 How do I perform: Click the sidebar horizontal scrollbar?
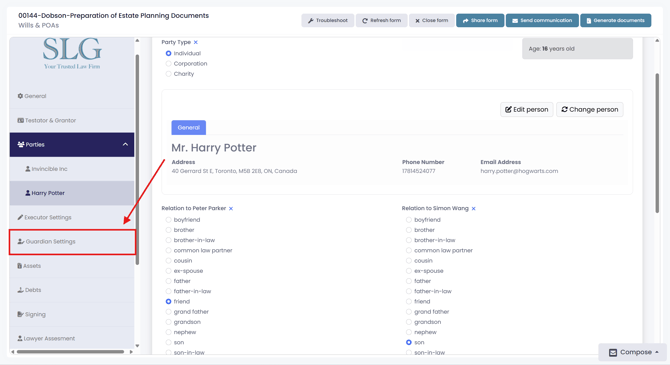coord(70,352)
